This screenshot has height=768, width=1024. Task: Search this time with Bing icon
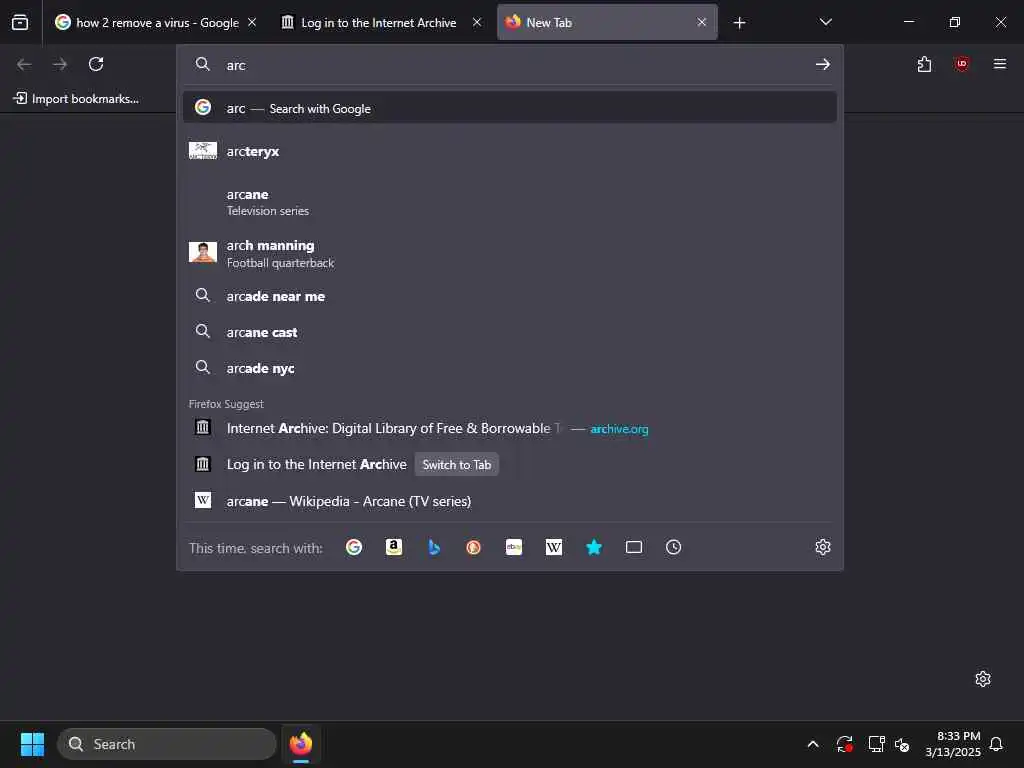tap(434, 547)
